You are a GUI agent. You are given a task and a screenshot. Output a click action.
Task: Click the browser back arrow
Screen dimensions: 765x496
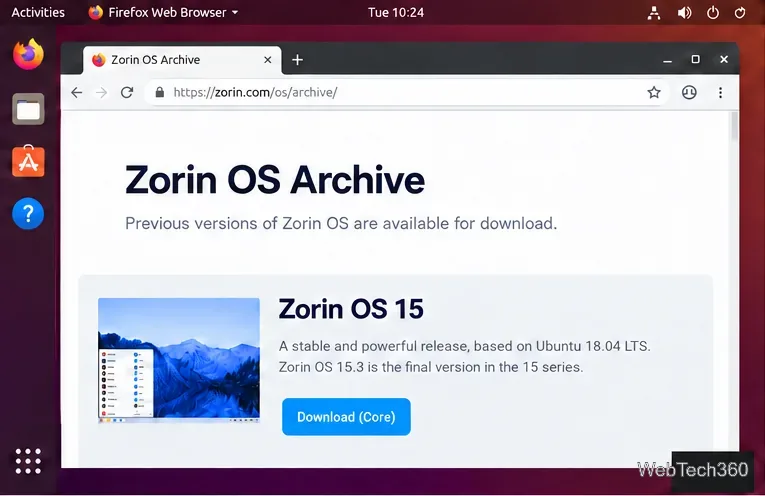point(77,93)
